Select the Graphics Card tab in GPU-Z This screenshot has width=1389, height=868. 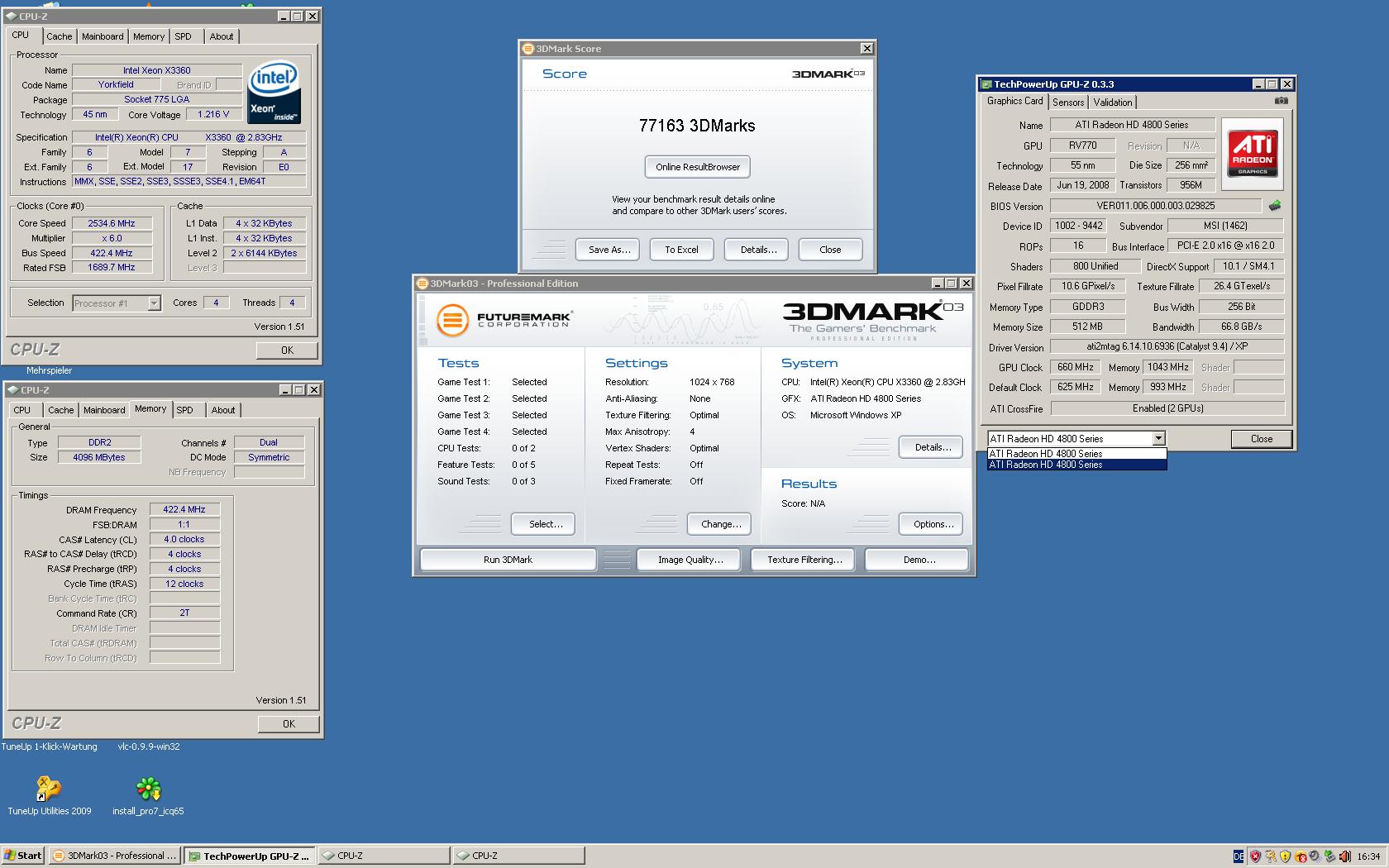pyautogui.click(x=1015, y=101)
